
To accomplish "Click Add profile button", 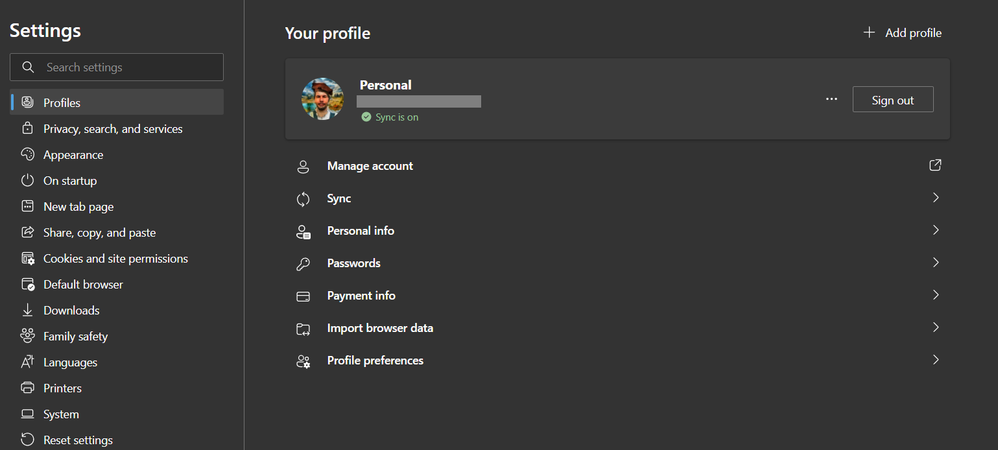I will coord(902,33).
